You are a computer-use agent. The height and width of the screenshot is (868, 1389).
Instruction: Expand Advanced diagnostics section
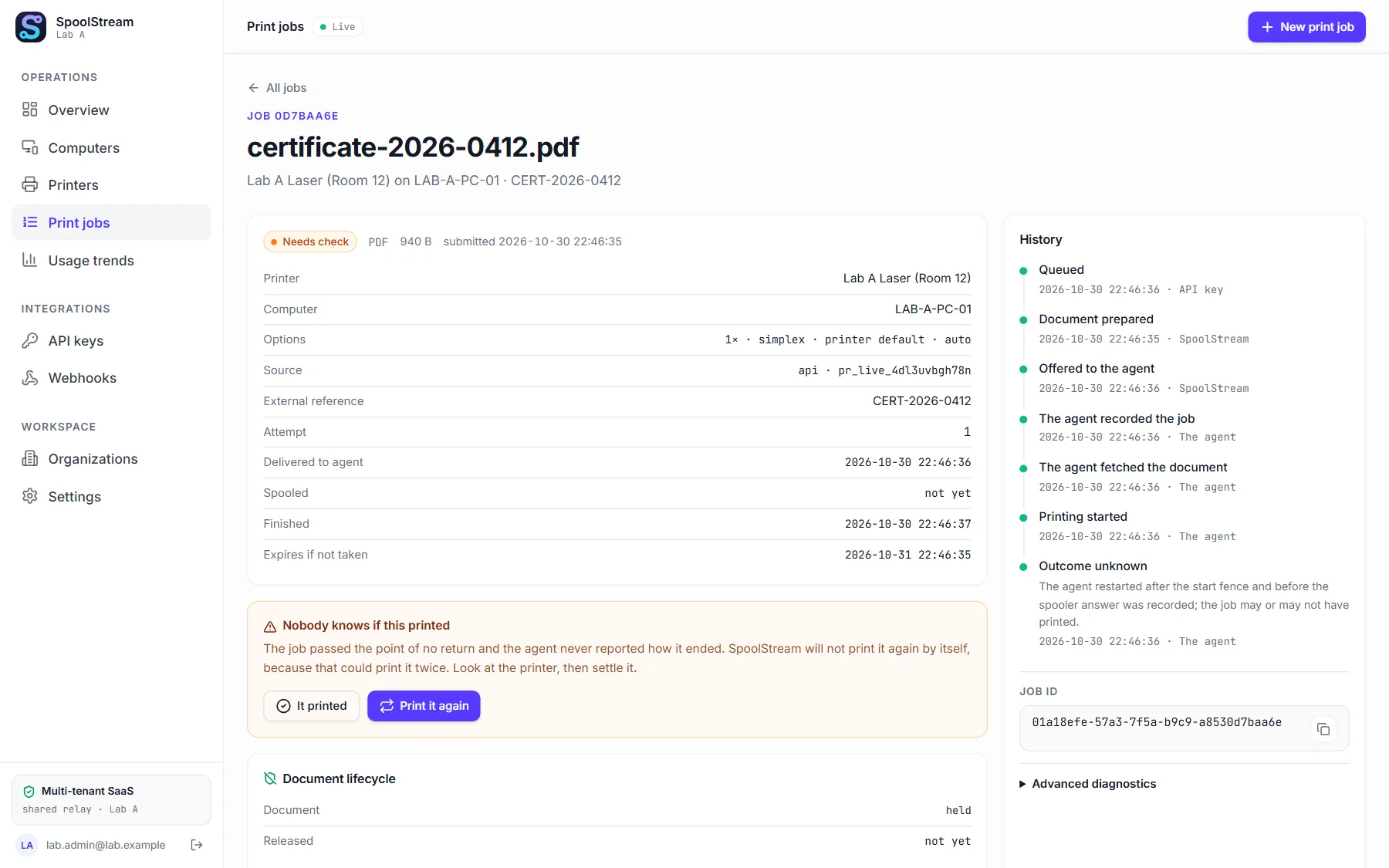coord(1088,784)
